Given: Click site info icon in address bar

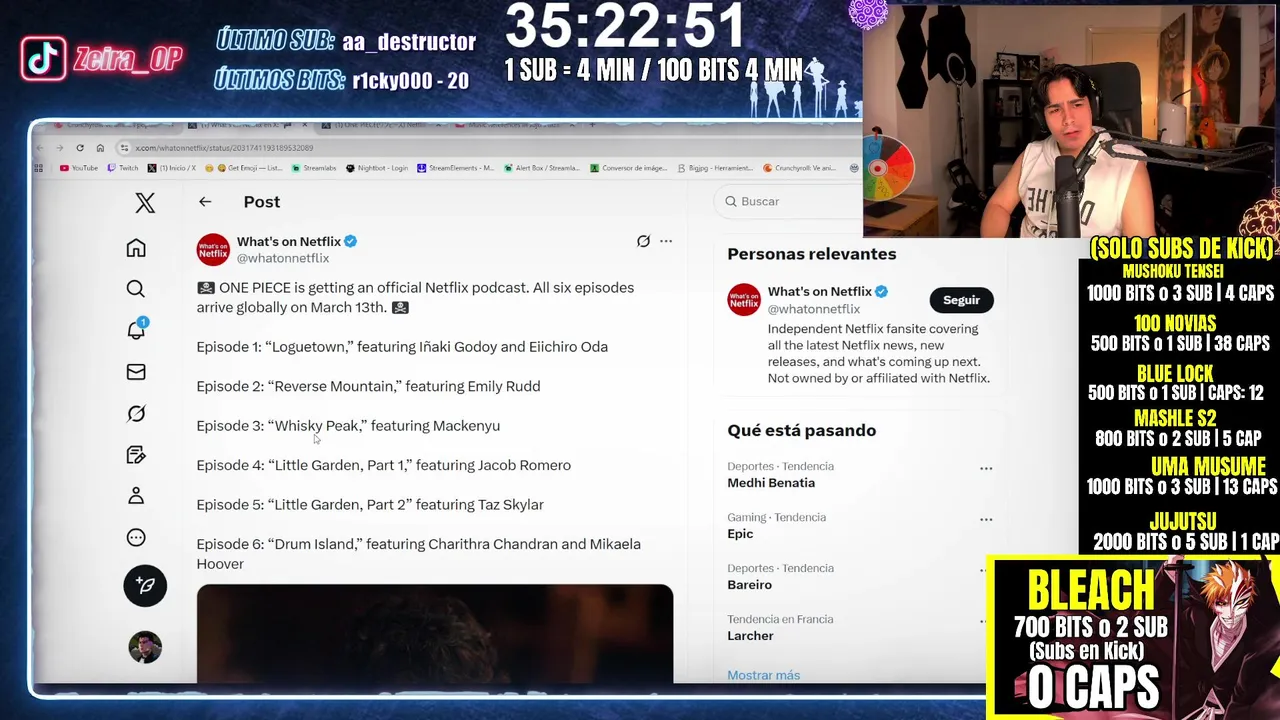Looking at the screenshot, I should (x=124, y=148).
